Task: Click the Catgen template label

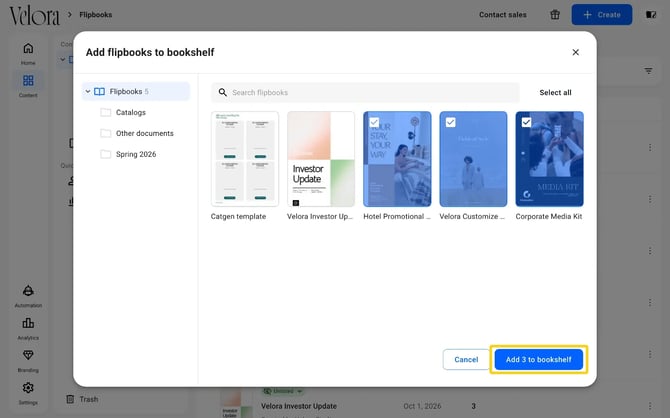Action: [x=238, y=216]
